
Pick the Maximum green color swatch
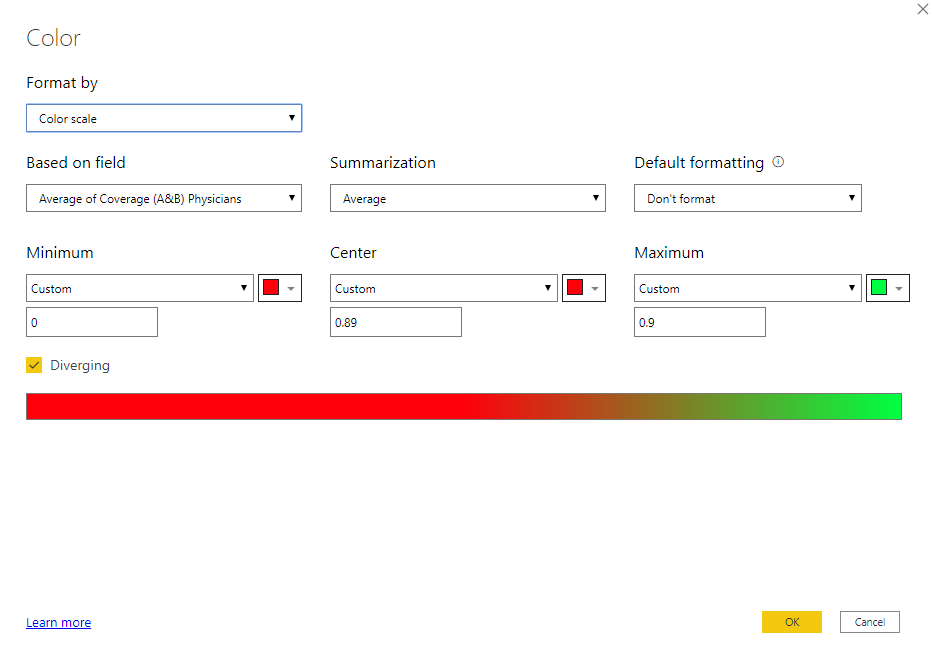tap(888, 288)
